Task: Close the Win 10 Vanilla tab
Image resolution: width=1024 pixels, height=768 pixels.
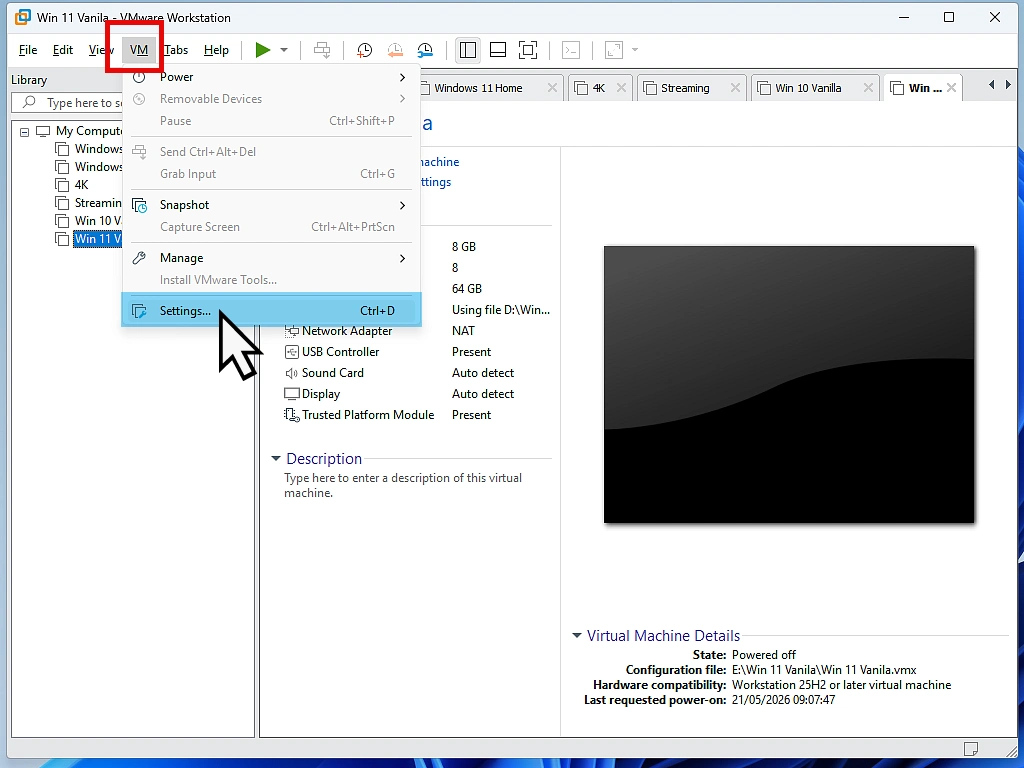Action: 868,88
